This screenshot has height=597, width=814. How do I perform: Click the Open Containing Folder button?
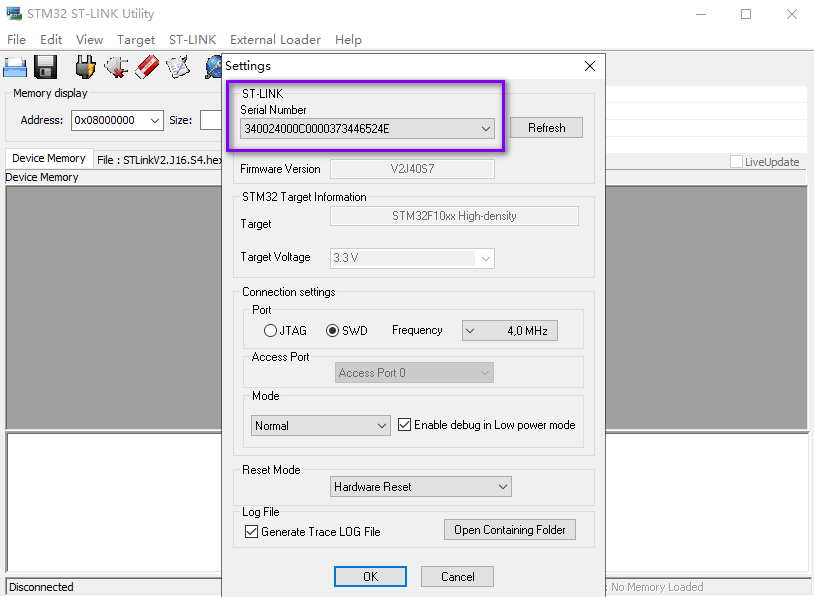click(x=510, y=530)
